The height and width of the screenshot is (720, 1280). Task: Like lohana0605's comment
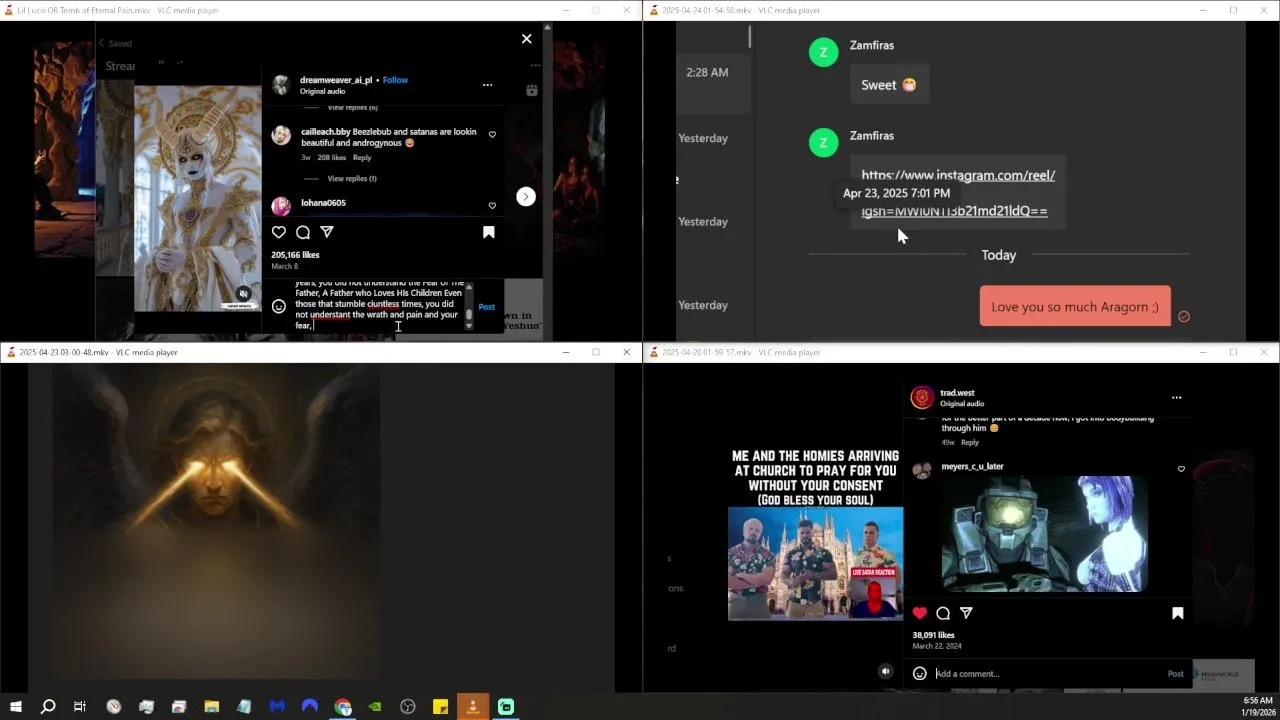point(492,206)
